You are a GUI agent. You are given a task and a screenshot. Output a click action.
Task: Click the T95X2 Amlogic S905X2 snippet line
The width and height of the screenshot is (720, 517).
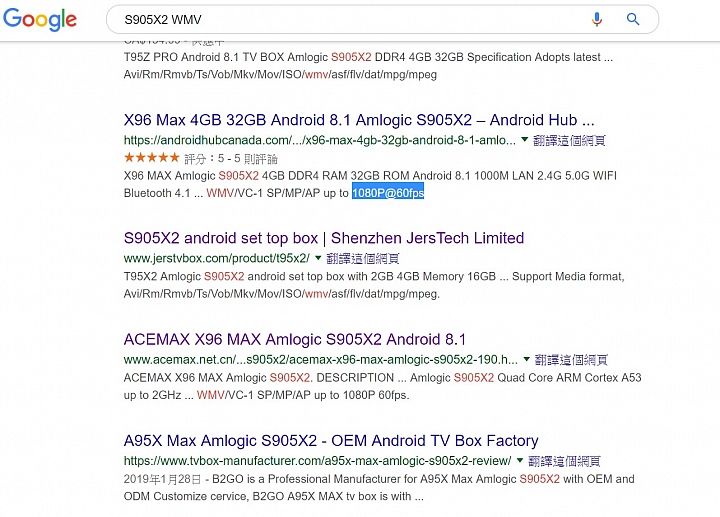374,276
